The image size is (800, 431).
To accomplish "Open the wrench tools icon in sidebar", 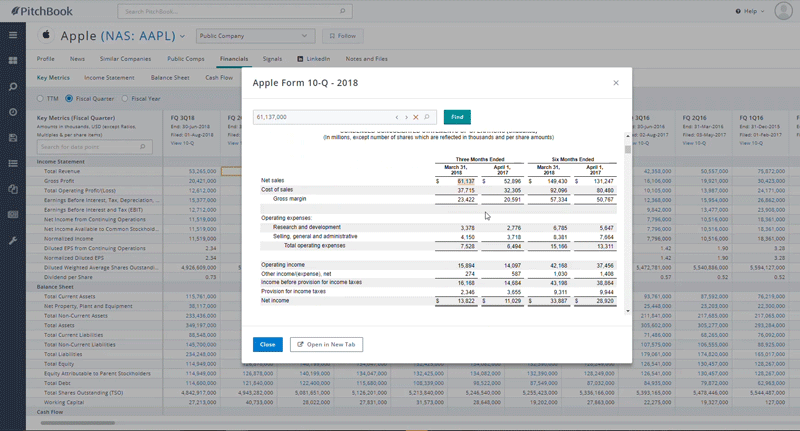I will pos(13,240).
